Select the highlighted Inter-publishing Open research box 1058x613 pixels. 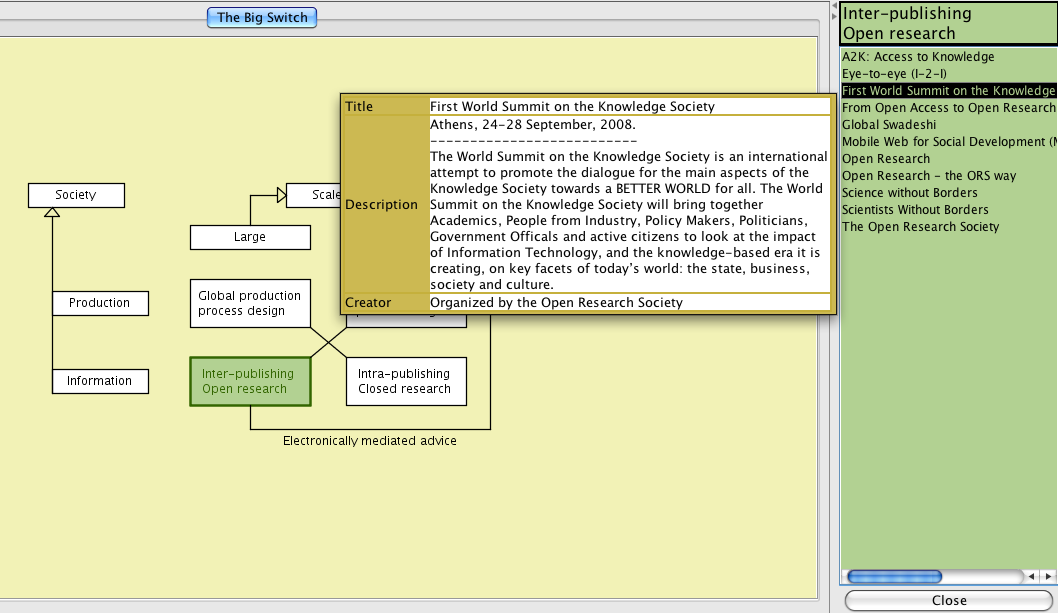click(250, 381)
